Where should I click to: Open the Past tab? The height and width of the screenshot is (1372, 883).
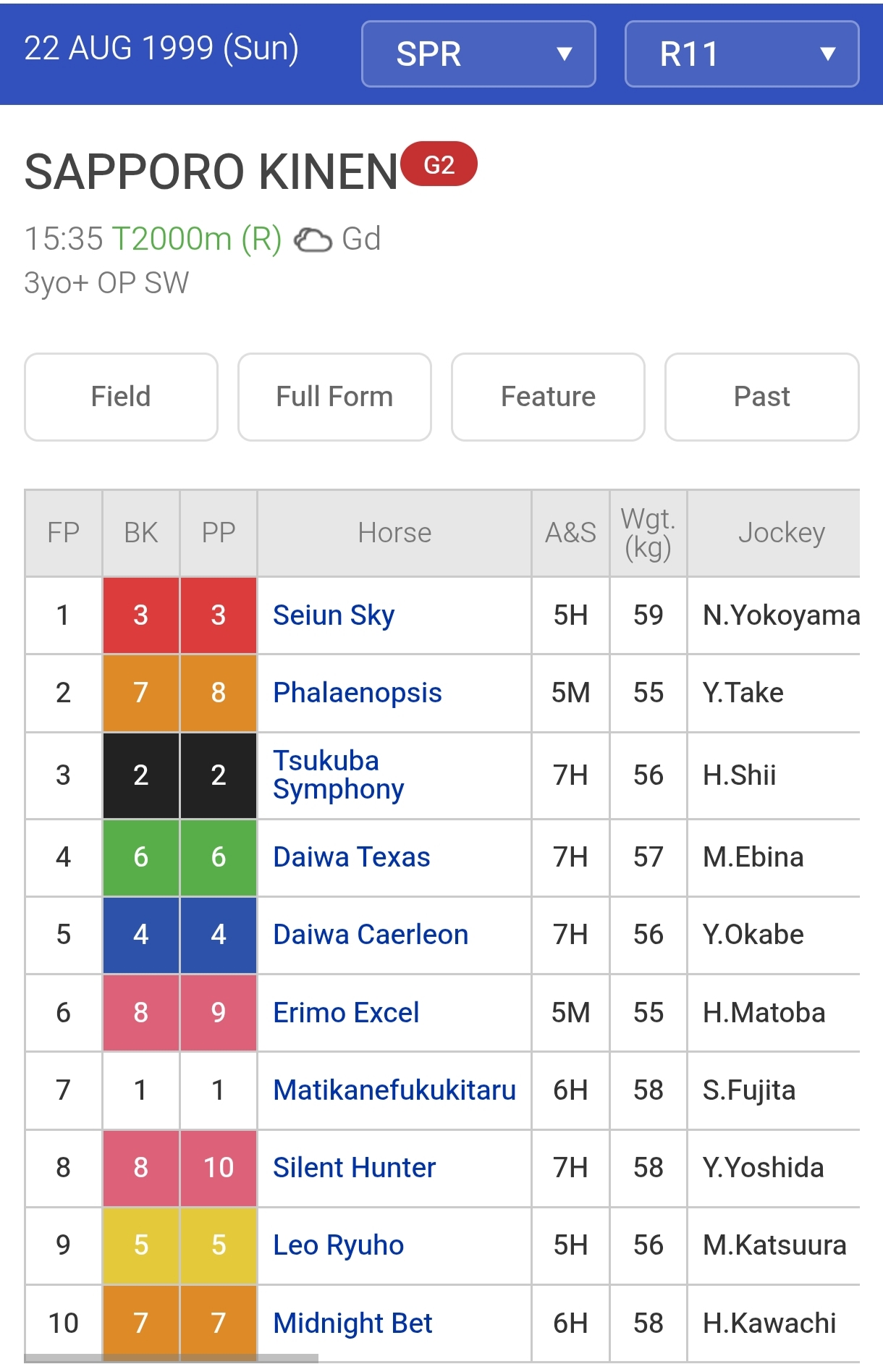(761, 397)
